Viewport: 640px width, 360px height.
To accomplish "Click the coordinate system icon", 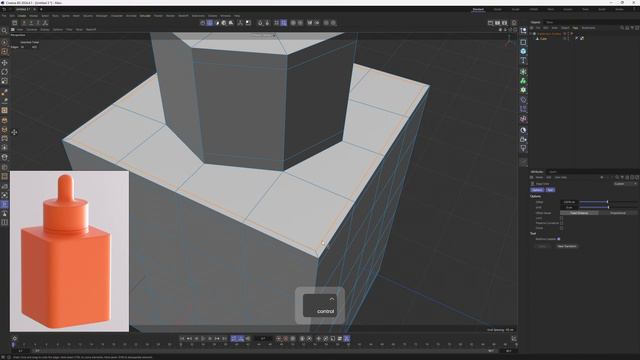I will pyautogui.click(x=45, y=23).
